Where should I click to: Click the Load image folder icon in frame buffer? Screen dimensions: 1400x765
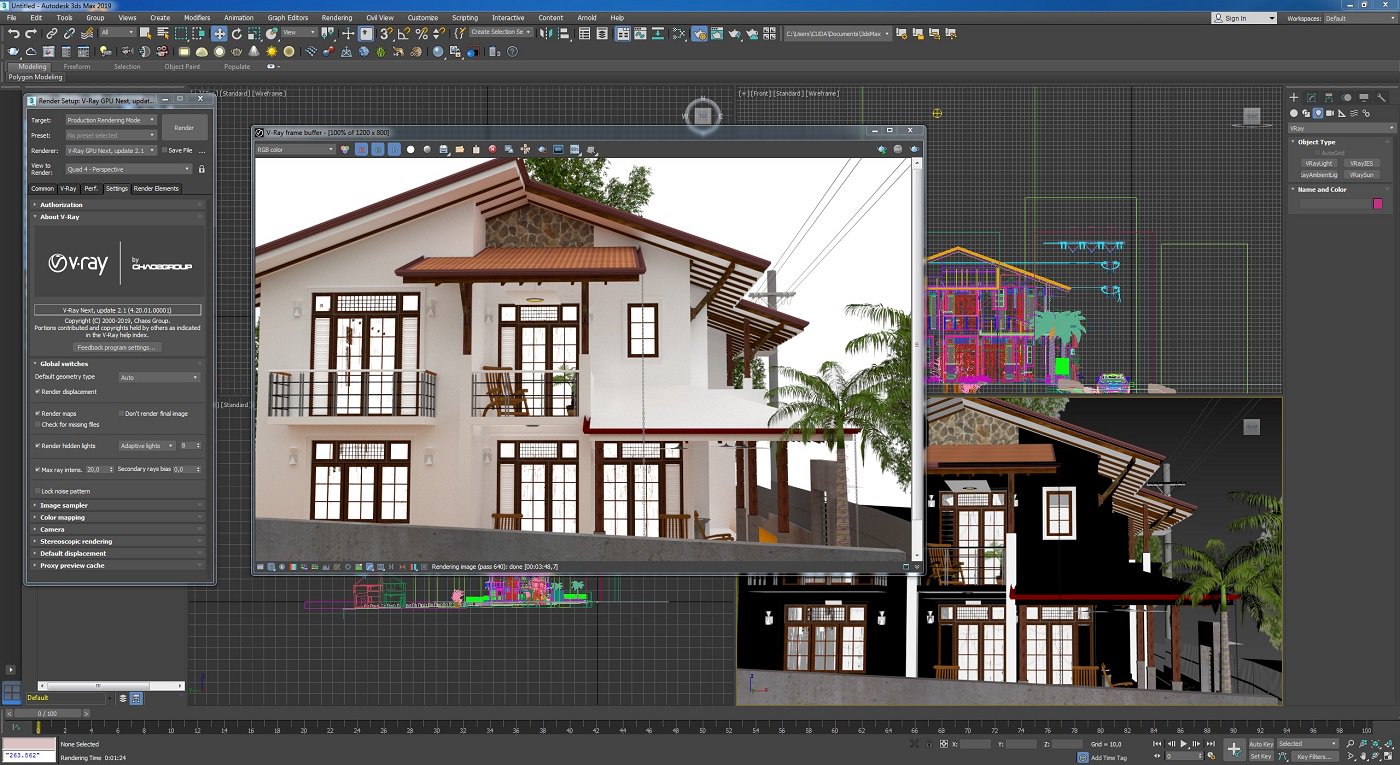click(x=460, y=149)
